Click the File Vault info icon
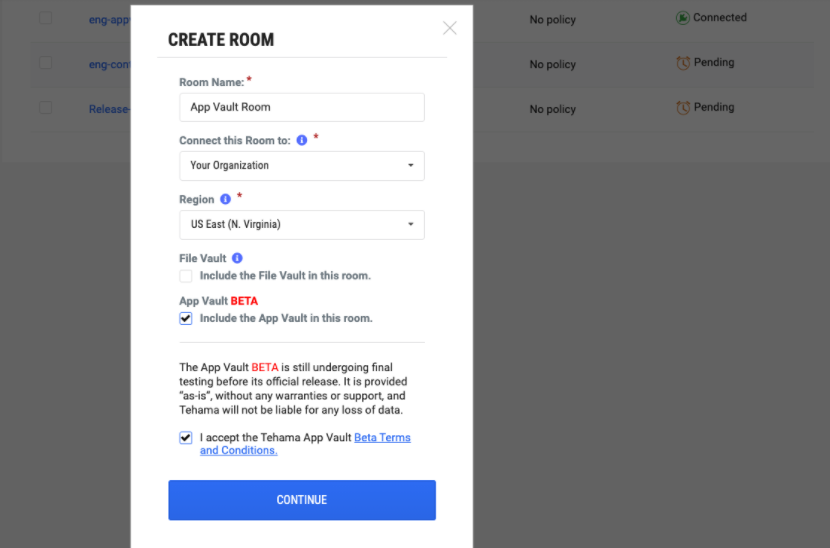The height and width of the screenshot is (548, 830). (x=237, y=258)
